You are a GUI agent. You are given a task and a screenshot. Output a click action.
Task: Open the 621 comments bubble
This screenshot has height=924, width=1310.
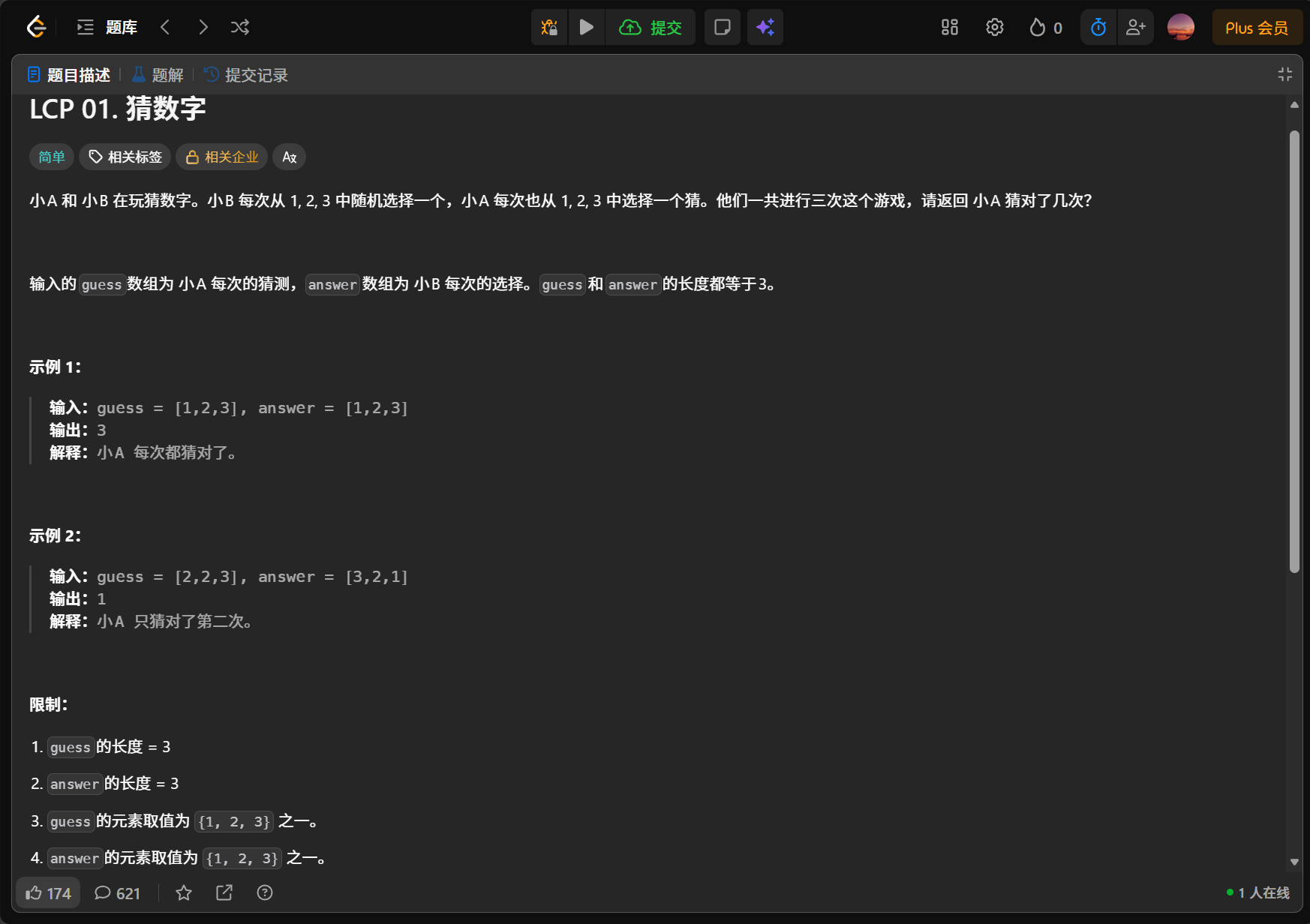coord(117,892)
